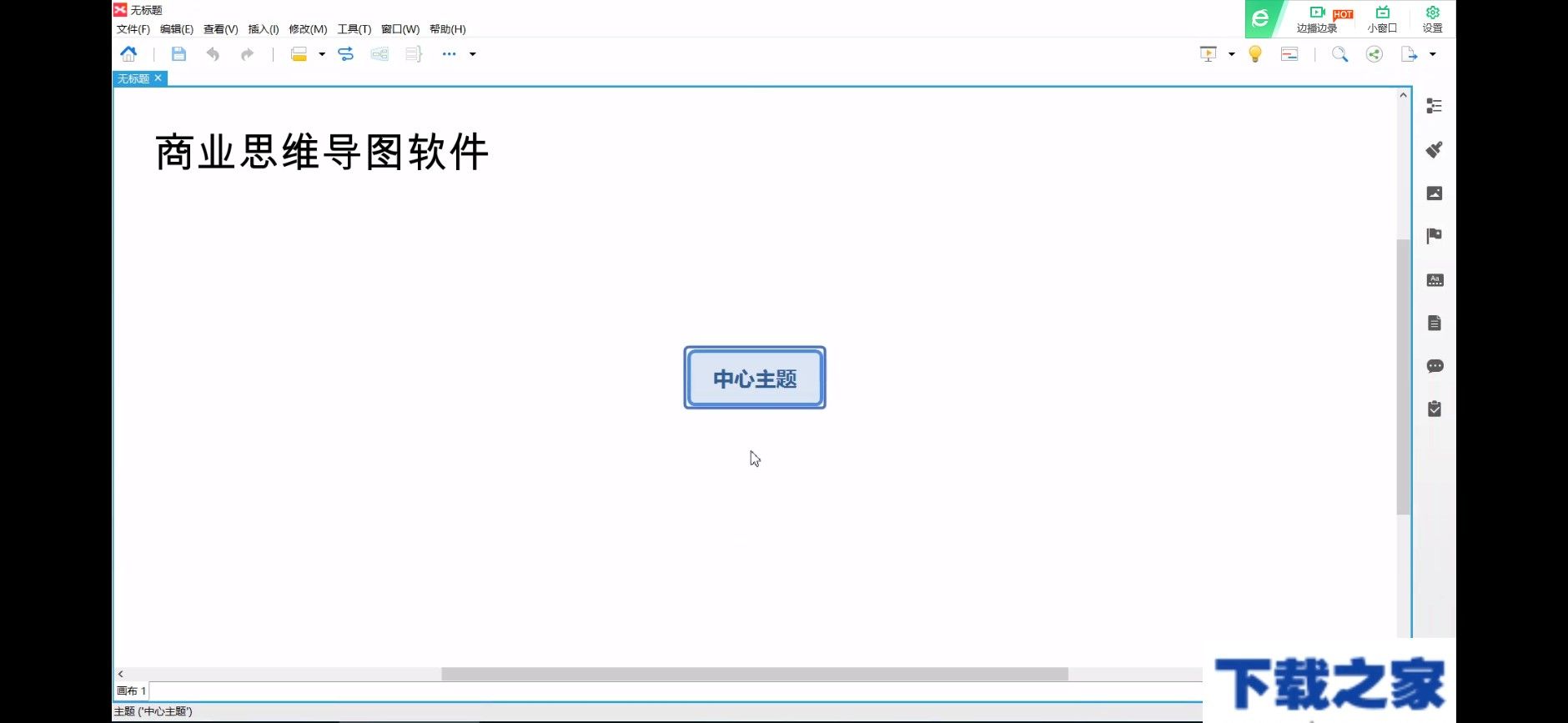Open the 插入(I) menu
Screen dimensions: 1568x723
[x=264, y=29]
